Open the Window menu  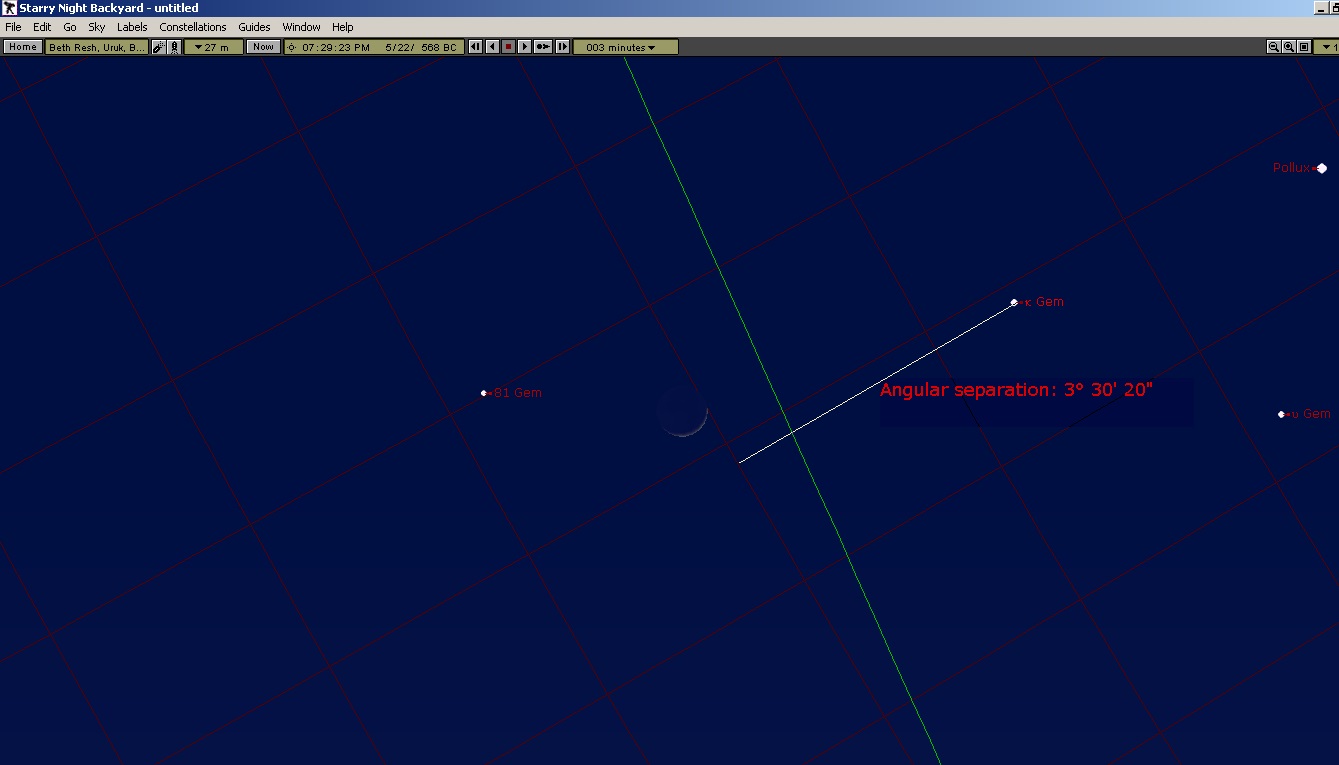[301, 27]
